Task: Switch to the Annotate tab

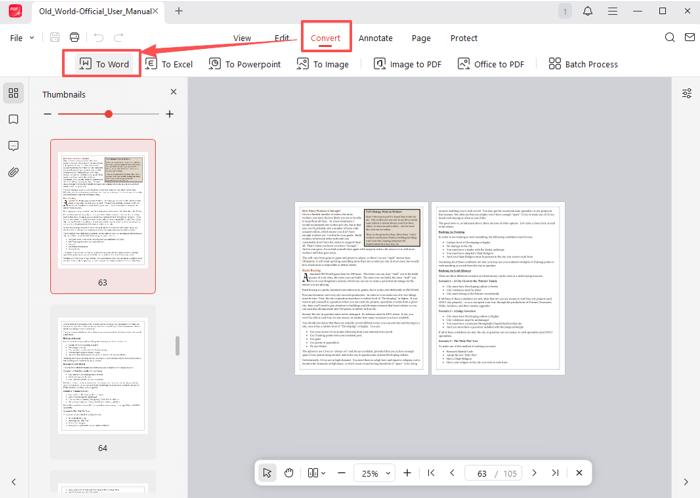Action: pyautogui.click(x=375, y=38)
